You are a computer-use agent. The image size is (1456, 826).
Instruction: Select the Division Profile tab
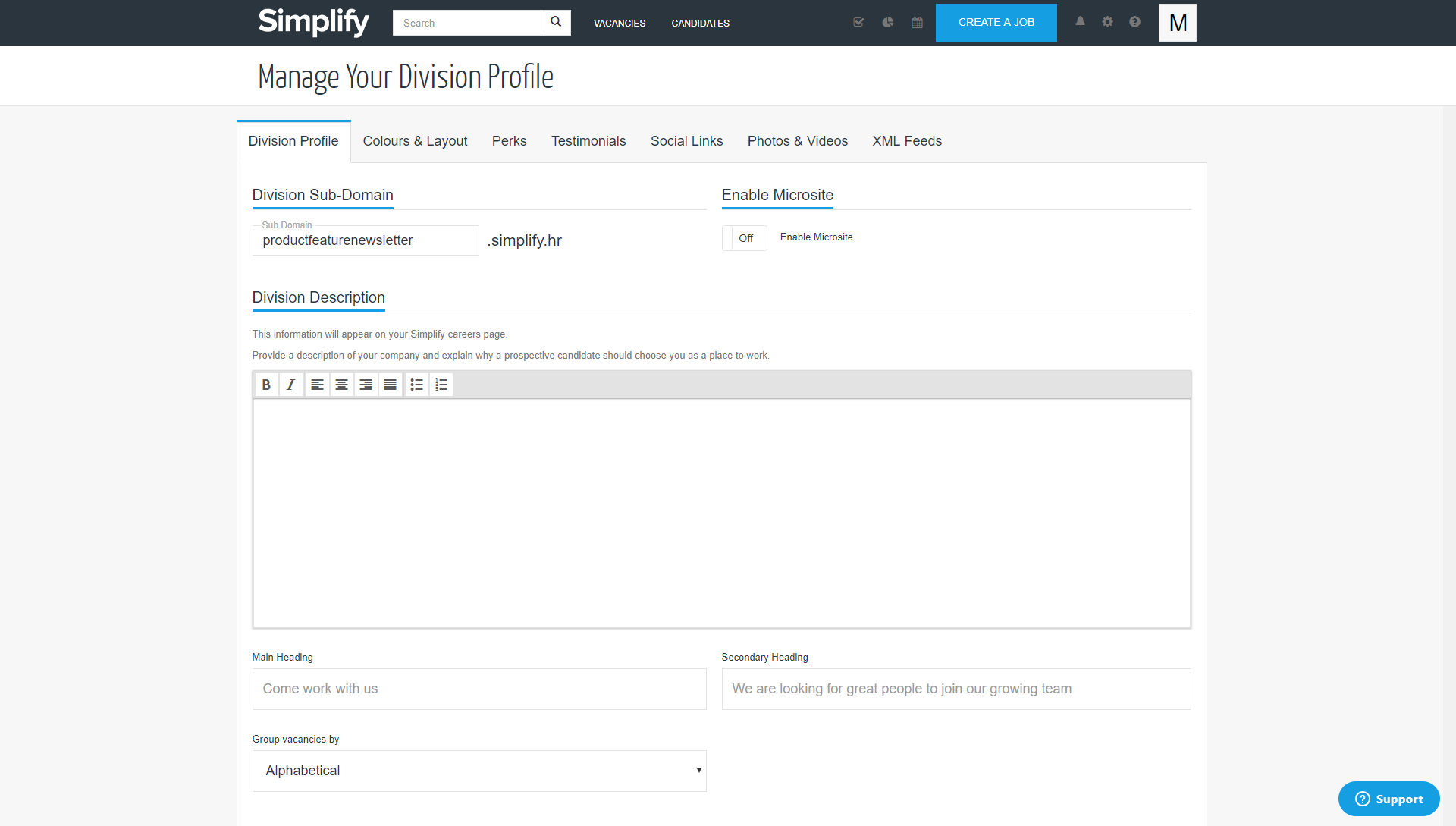pos(293,141)
